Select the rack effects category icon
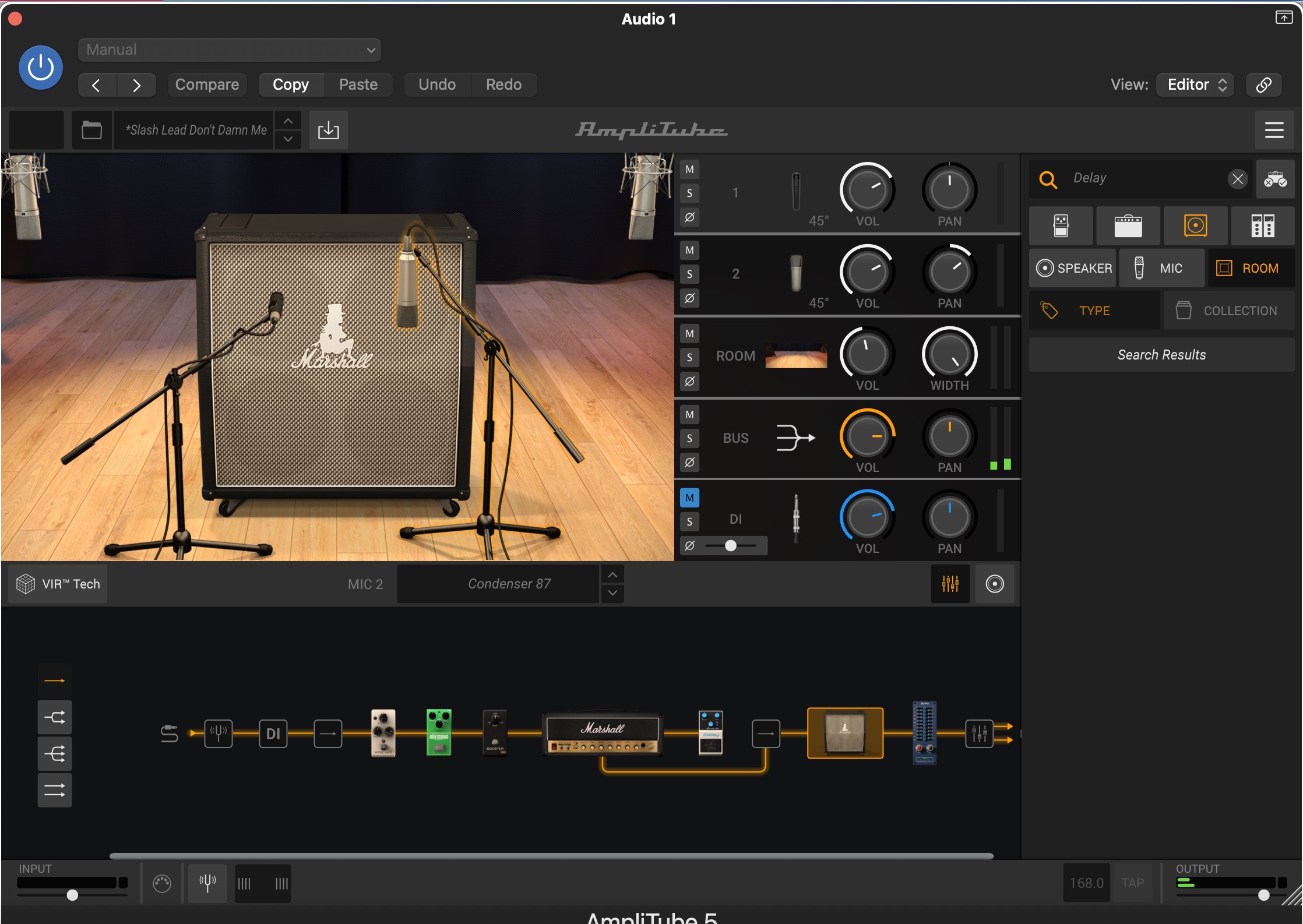Image resolution: width=1303 pixels, height=924 pixels. pos(1263,226)
